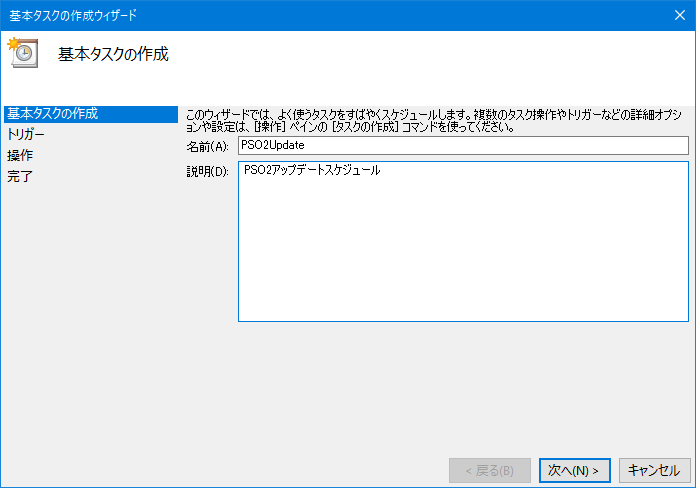
Task: Click inside the 説明(D) description box
Action: coord(463,242)
